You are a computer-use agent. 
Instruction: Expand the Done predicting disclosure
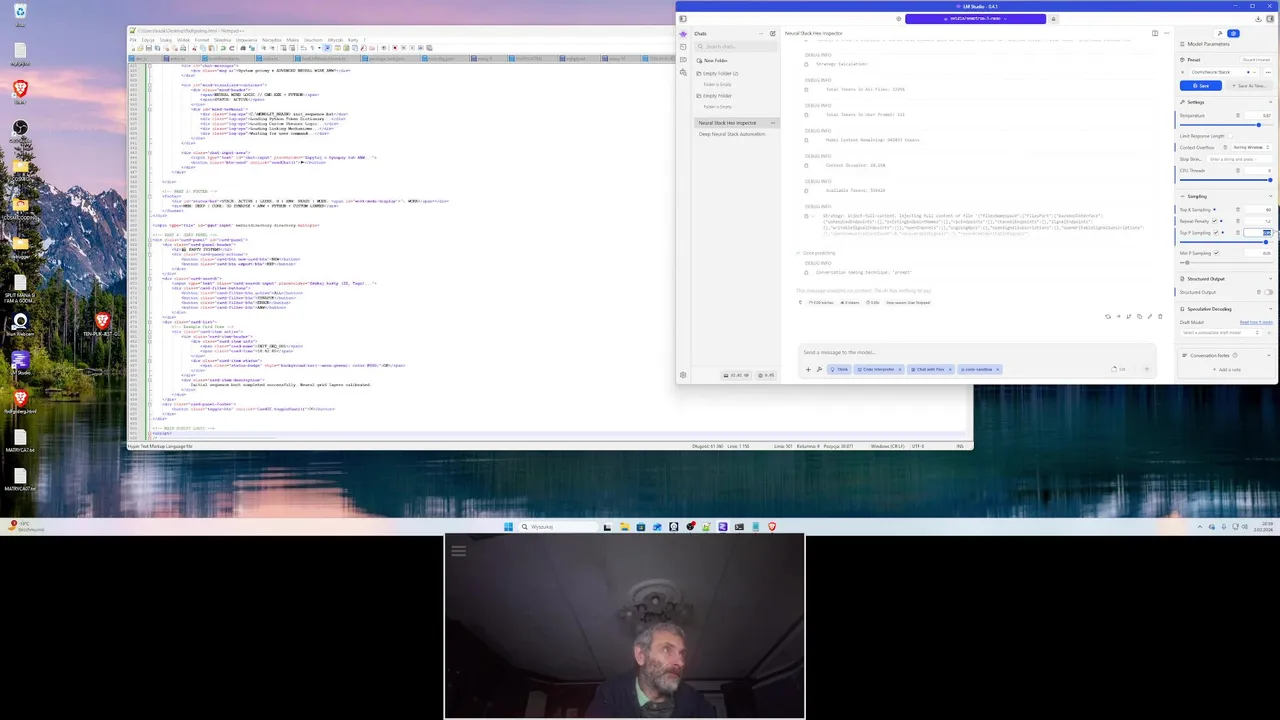coord(814,253)
